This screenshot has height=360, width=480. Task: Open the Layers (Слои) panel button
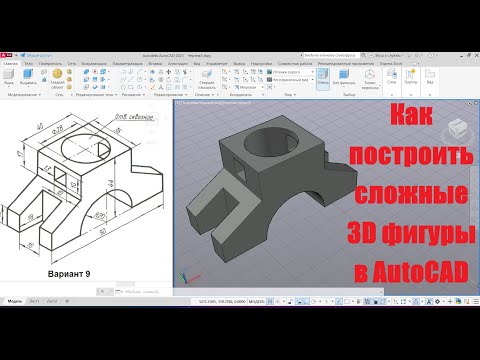pos(392,77)
